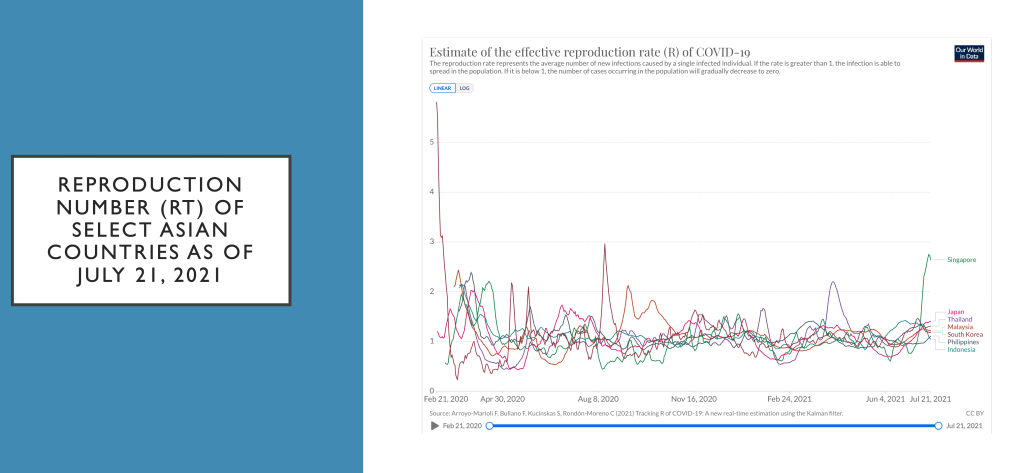The height and width of the screenshot is (473, 1023).
Task: Click the Our World in Data logo
Action: (x=969, y=54)
